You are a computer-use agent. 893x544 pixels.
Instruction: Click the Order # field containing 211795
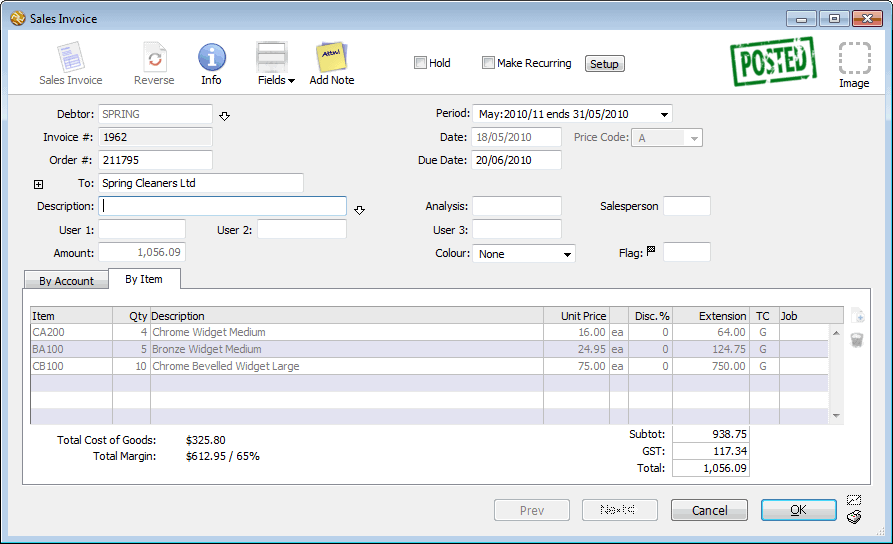(x=155, y=160)
